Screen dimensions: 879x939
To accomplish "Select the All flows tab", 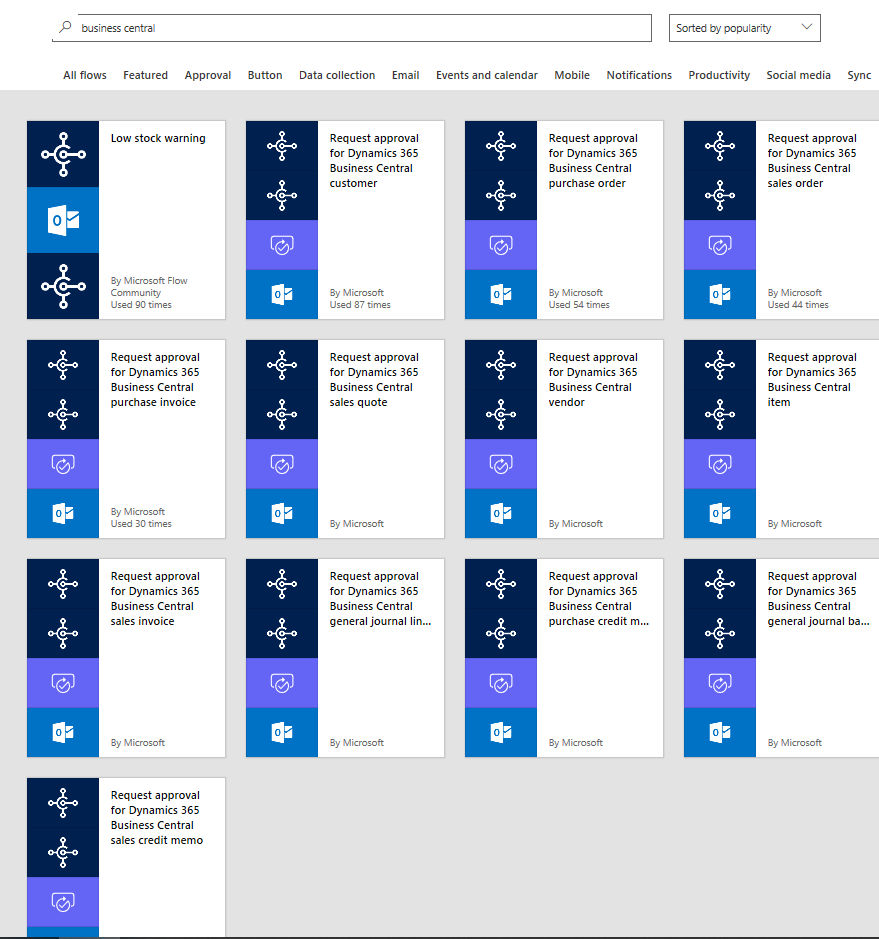I will pyautogui.click(x=85, y=75).
